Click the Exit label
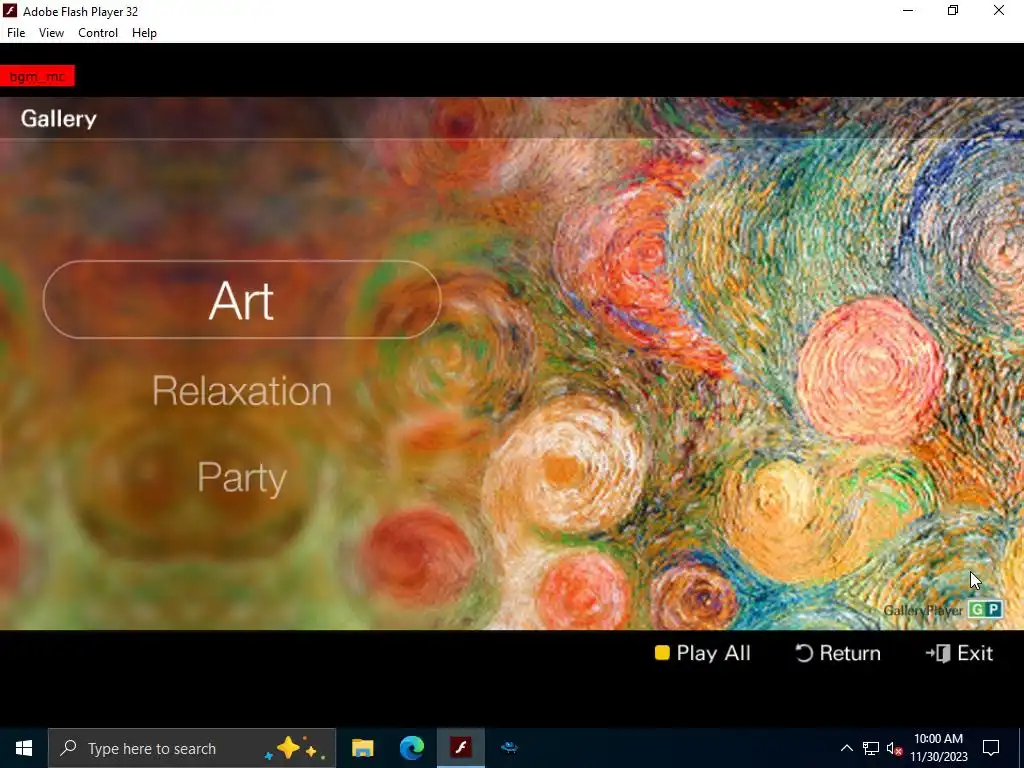The height and width of the screenshot is (768, 1024). click(975, 653)
